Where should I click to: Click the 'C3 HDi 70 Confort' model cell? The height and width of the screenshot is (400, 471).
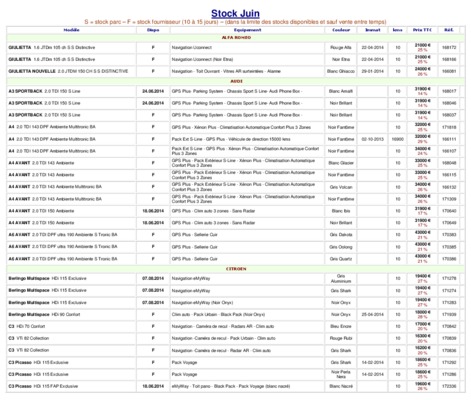(x=71, y=326)
